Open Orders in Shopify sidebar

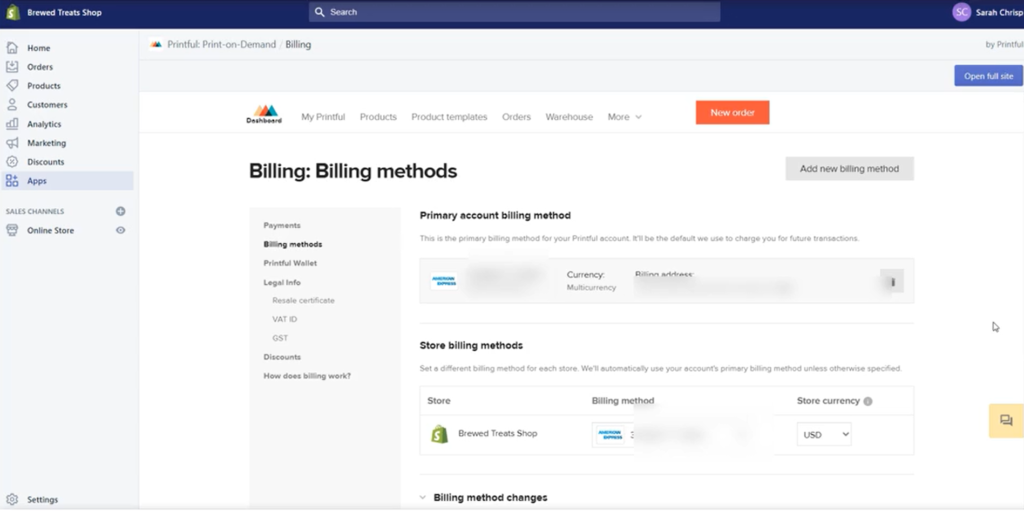(40, 67)
